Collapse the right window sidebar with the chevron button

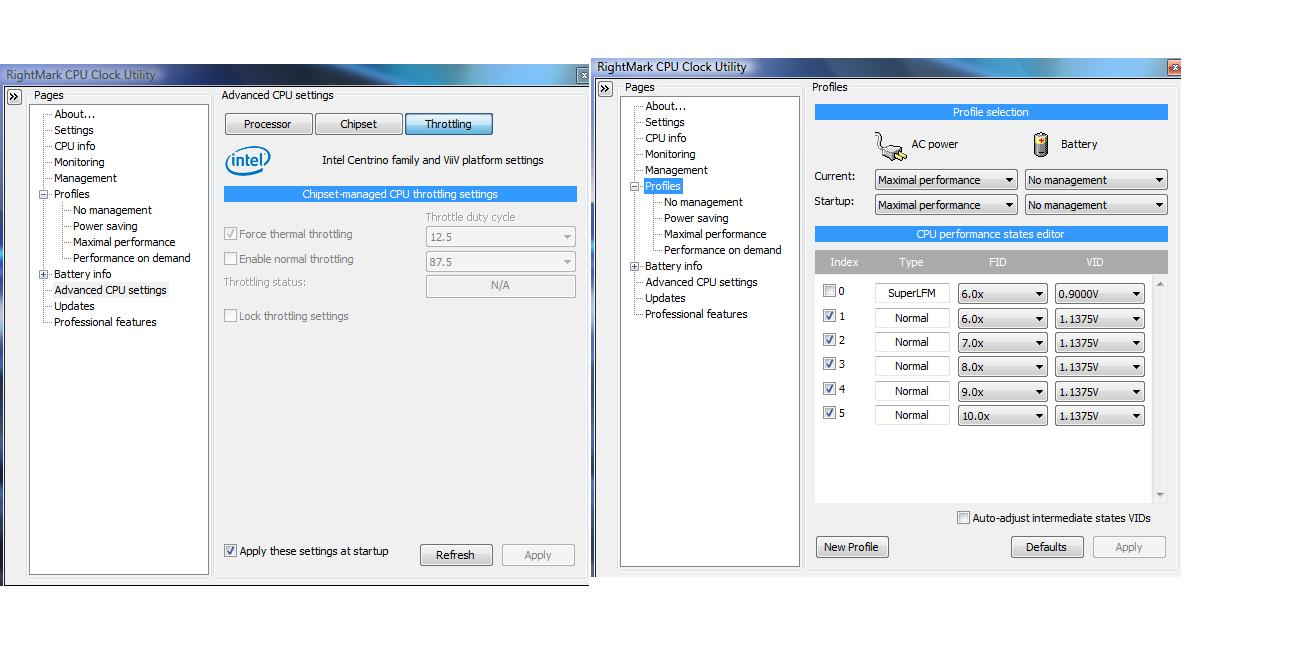pos(605,89)
